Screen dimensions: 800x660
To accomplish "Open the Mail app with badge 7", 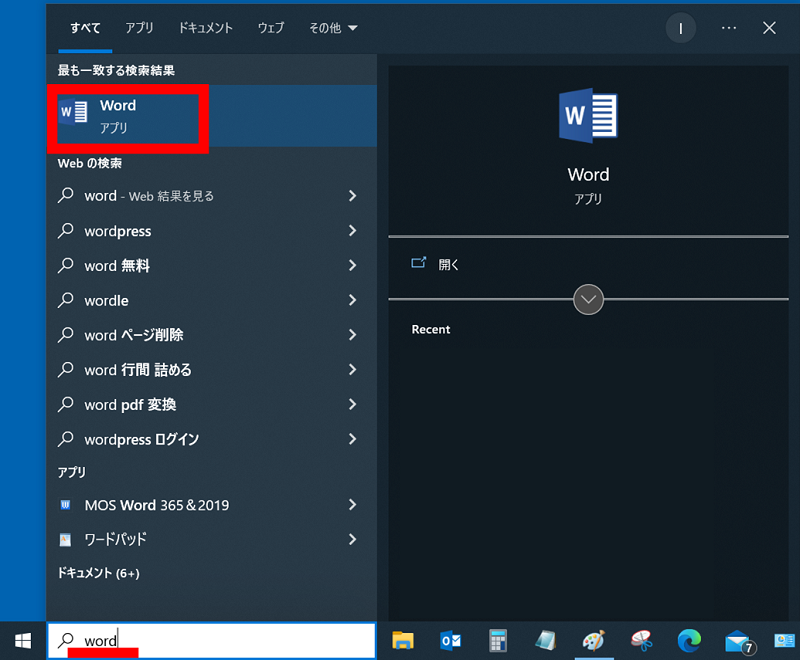I will [x=738, y=642].
